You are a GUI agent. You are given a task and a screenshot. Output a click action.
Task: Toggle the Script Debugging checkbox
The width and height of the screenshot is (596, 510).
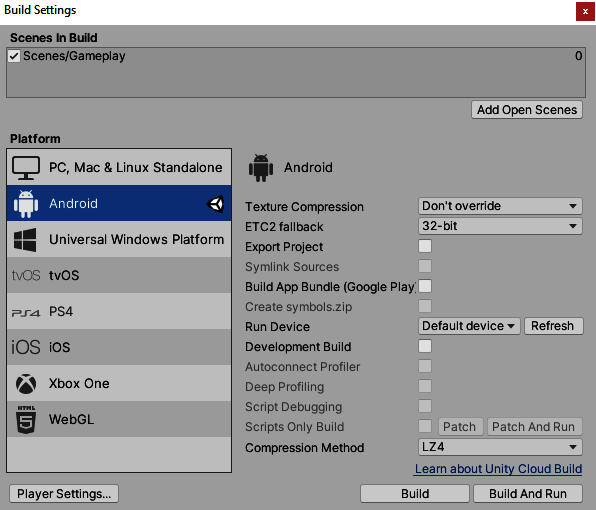425,406
